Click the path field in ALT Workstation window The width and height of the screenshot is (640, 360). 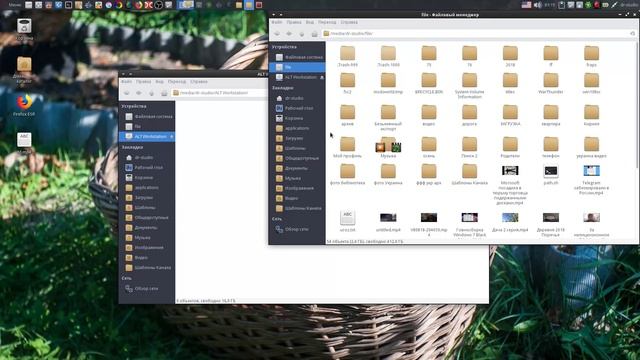220,93
